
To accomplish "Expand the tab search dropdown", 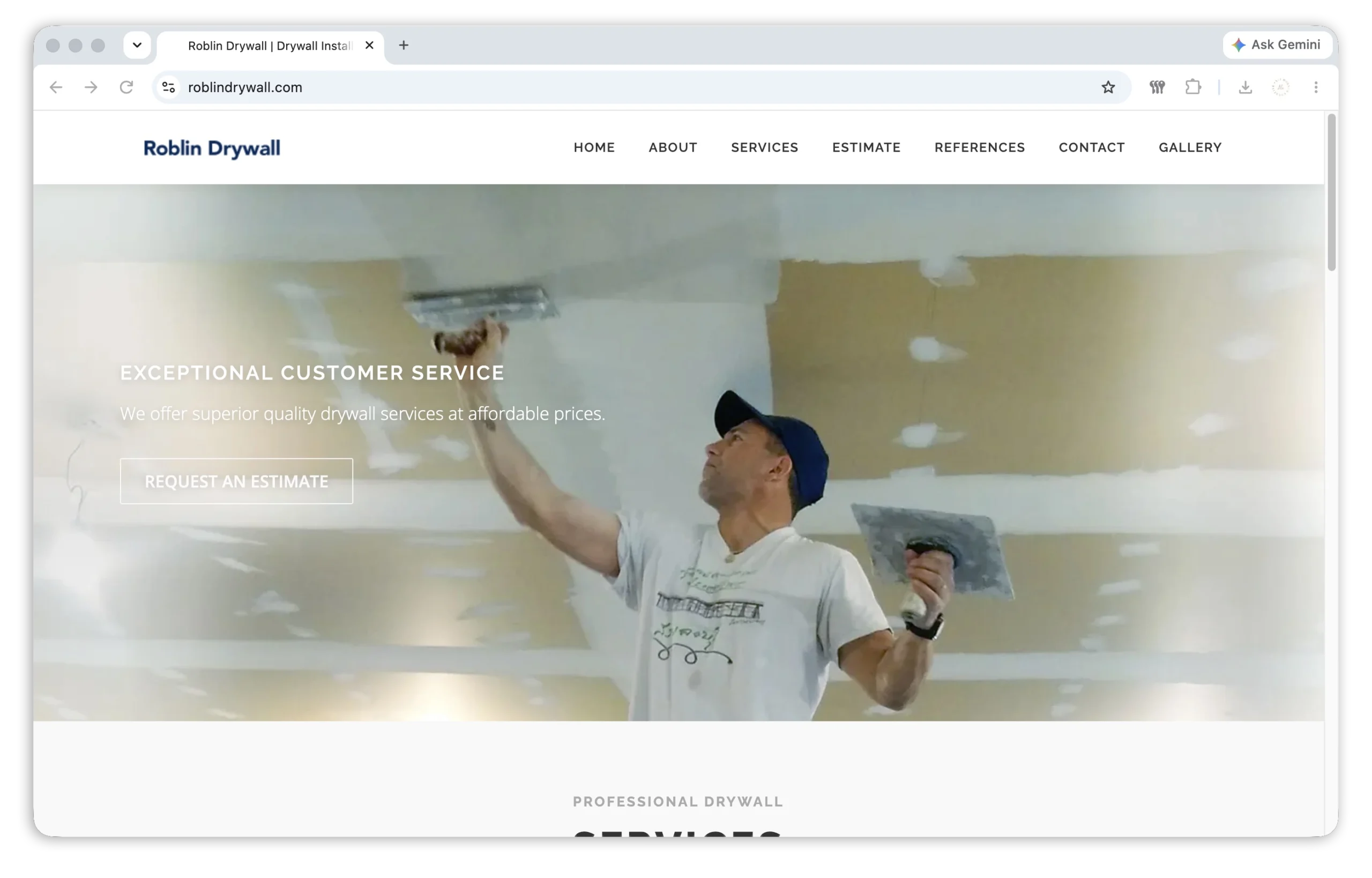I will [137, 45].
